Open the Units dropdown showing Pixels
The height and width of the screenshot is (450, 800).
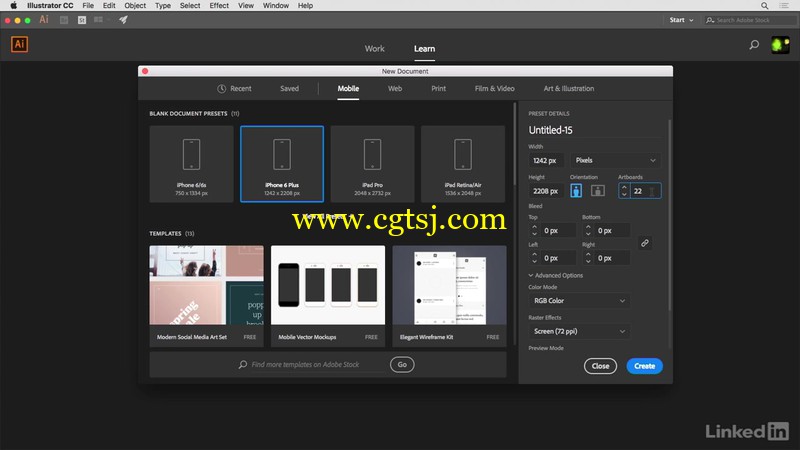[x=616, y=160]
